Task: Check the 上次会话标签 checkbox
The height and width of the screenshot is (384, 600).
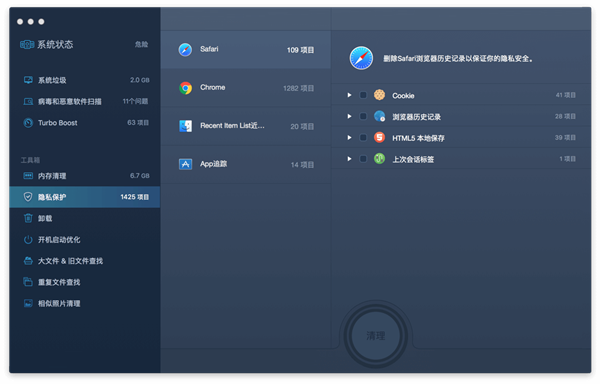Action: [x=363, y=159]
